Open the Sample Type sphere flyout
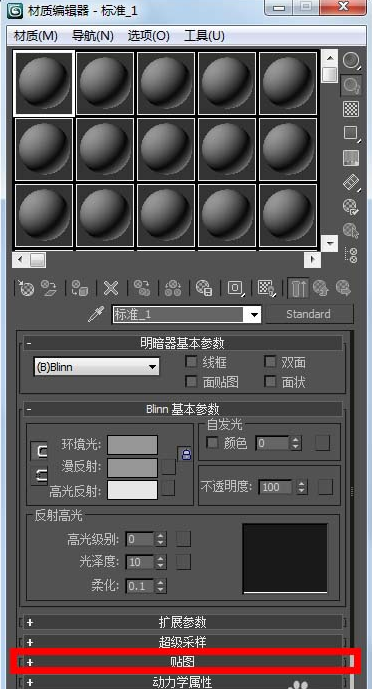Viewport: 372px width, 689px height. click(351, 61)
